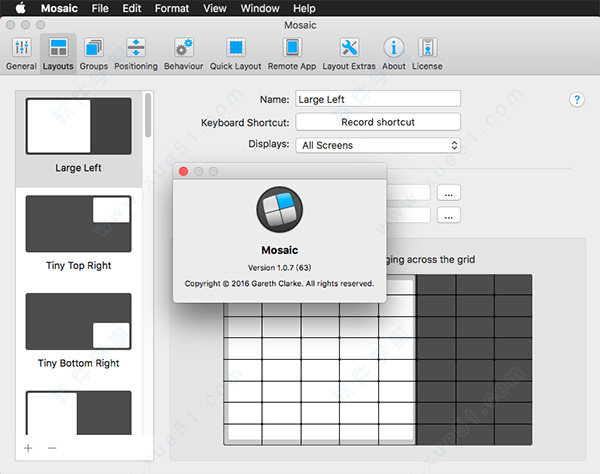Click the lower ellipsis button
This screenshot has height=474, width=600.
click(448, 215)
